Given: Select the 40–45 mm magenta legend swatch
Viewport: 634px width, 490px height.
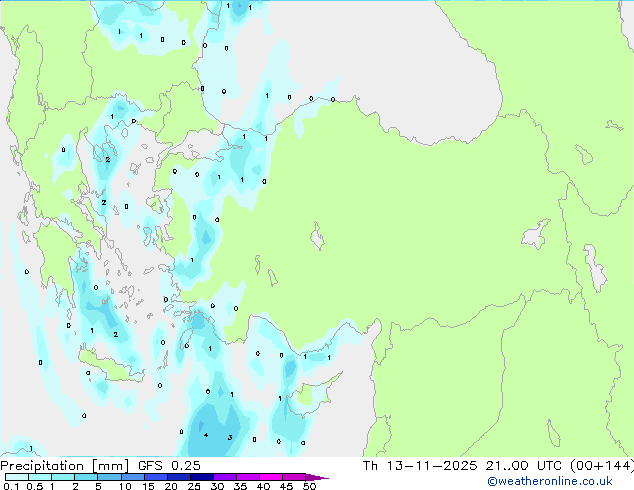Looking at the screenshot, I should (271, 477).
